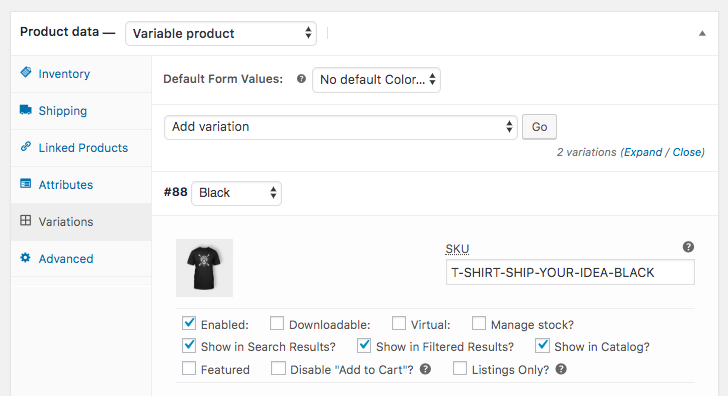Check Disable Add to Cart checkbox
This screenshot has width=728, height=396.
[x=278, y=369]
